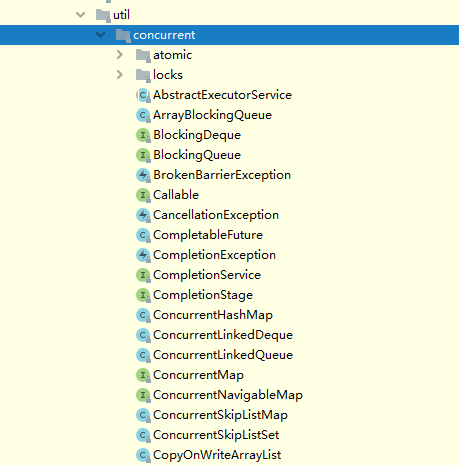The width and height of the screenshot is (459, 465).
Task: Collapse the concurrent package node
Action: [100, 35]
